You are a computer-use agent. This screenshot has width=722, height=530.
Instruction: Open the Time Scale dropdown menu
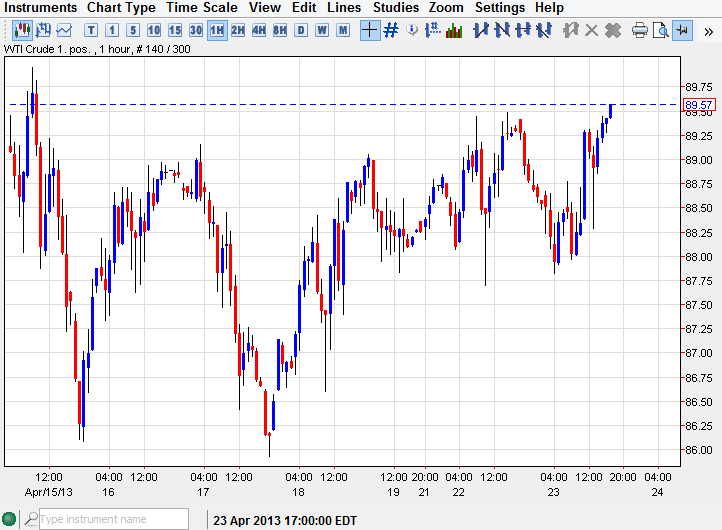point(202,8)
